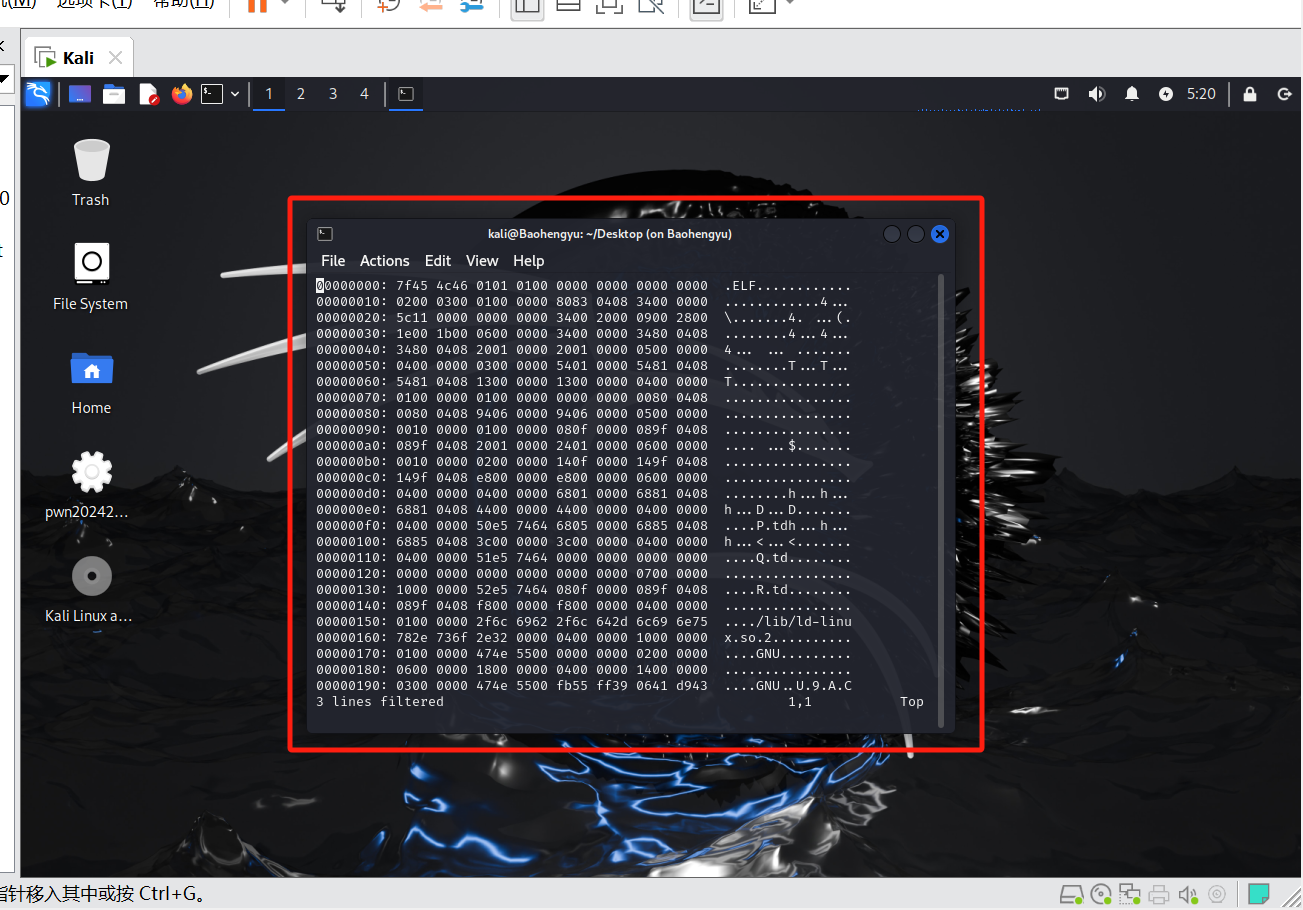The image size is (1303, 910).
Task: Lock the screen with the padlock icon
Action: (1250, 94)
